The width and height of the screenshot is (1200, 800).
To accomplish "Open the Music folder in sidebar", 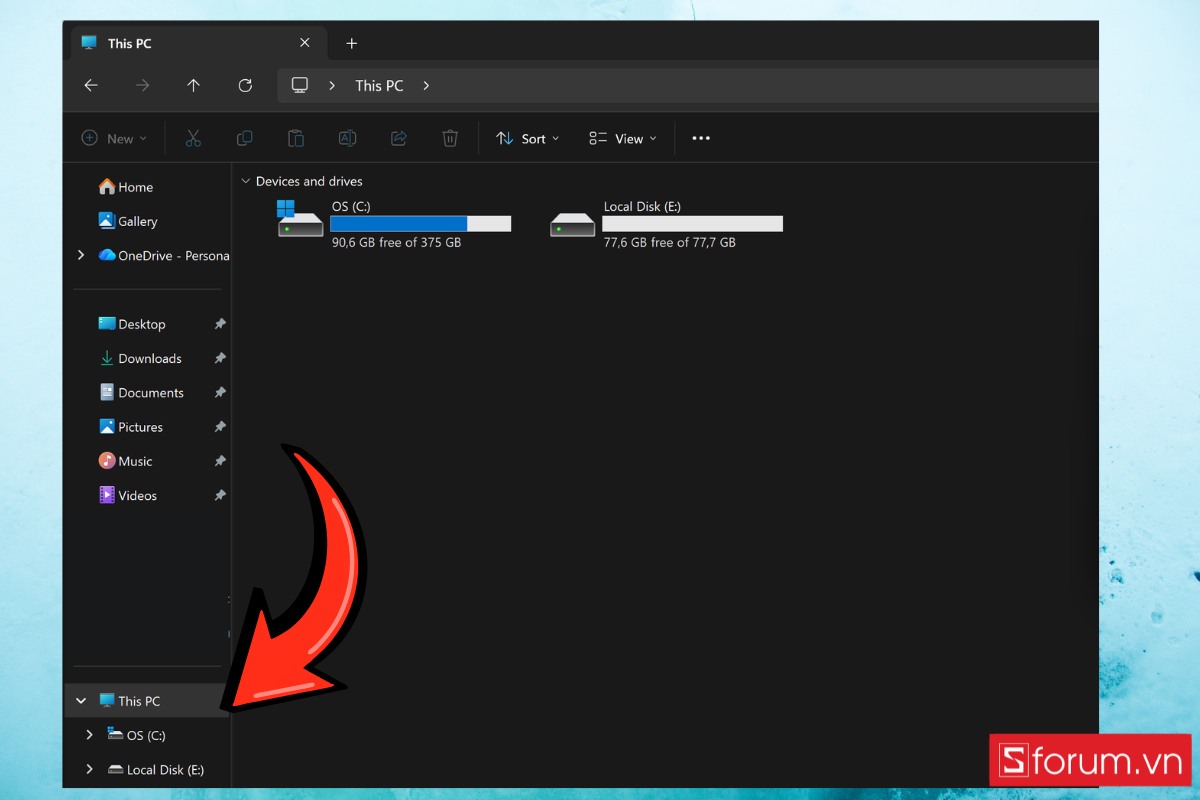I will (134, 461).
